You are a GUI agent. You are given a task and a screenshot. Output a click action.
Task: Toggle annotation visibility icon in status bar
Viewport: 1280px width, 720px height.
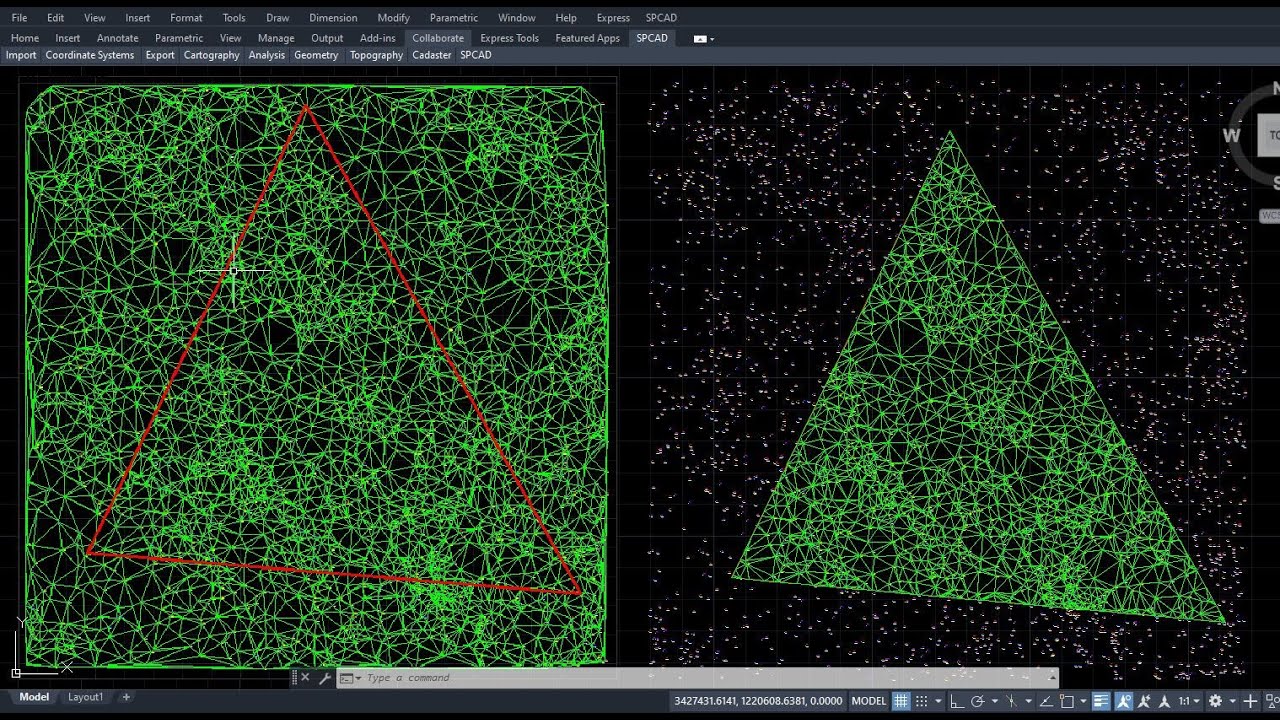(x=1124, y=701)
